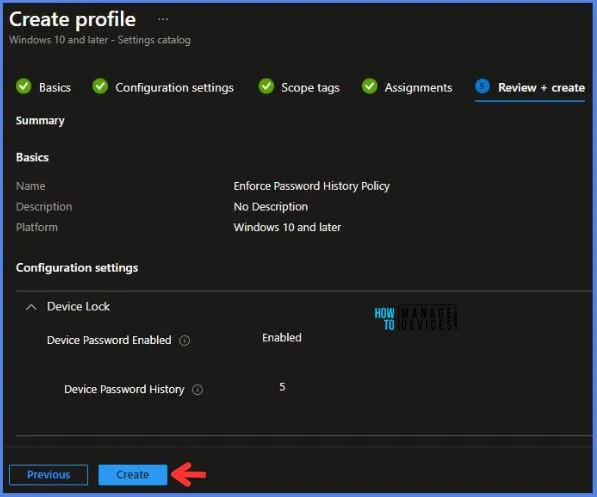This screenshot has height=497, width=597.
Task: Click the 'Windows 10 and later' platform value
Action: [x=287, y=227]
